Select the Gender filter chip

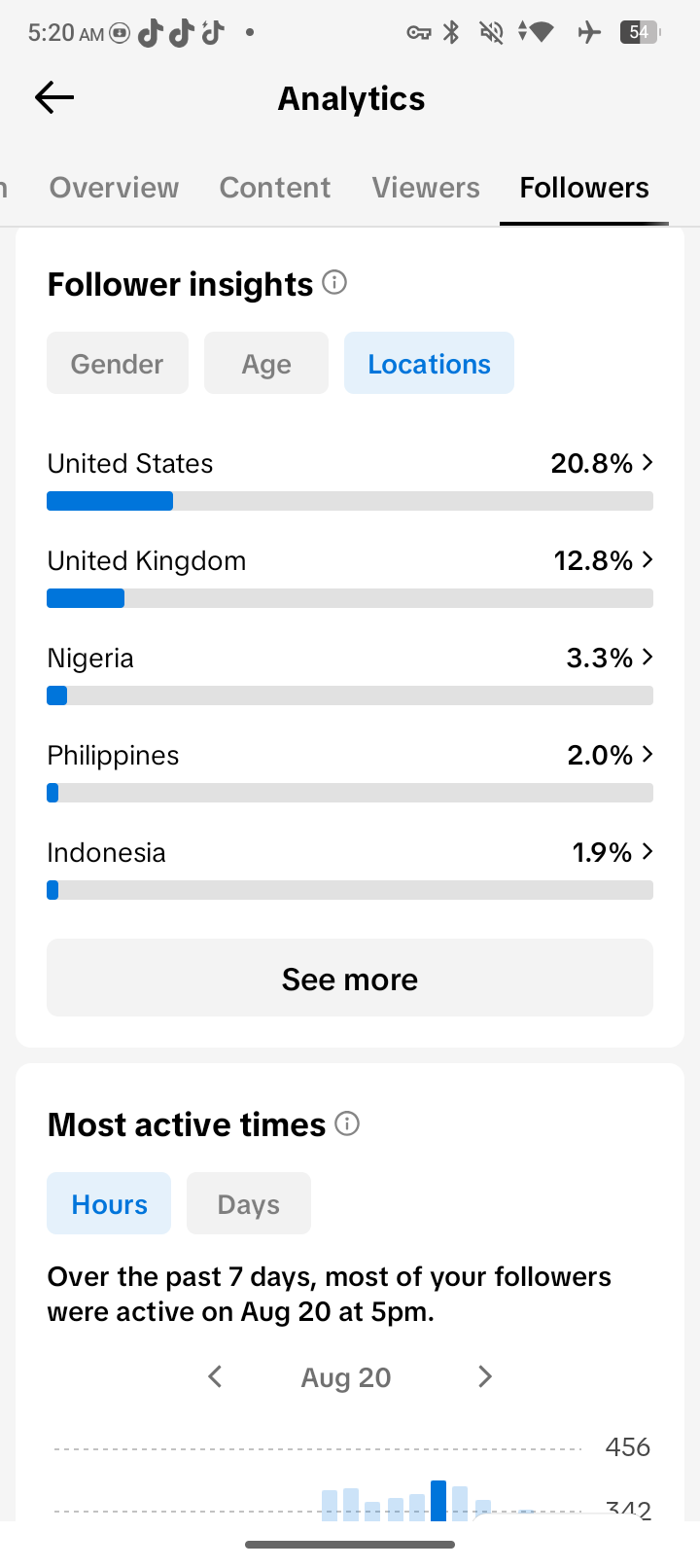coord(118,363)
